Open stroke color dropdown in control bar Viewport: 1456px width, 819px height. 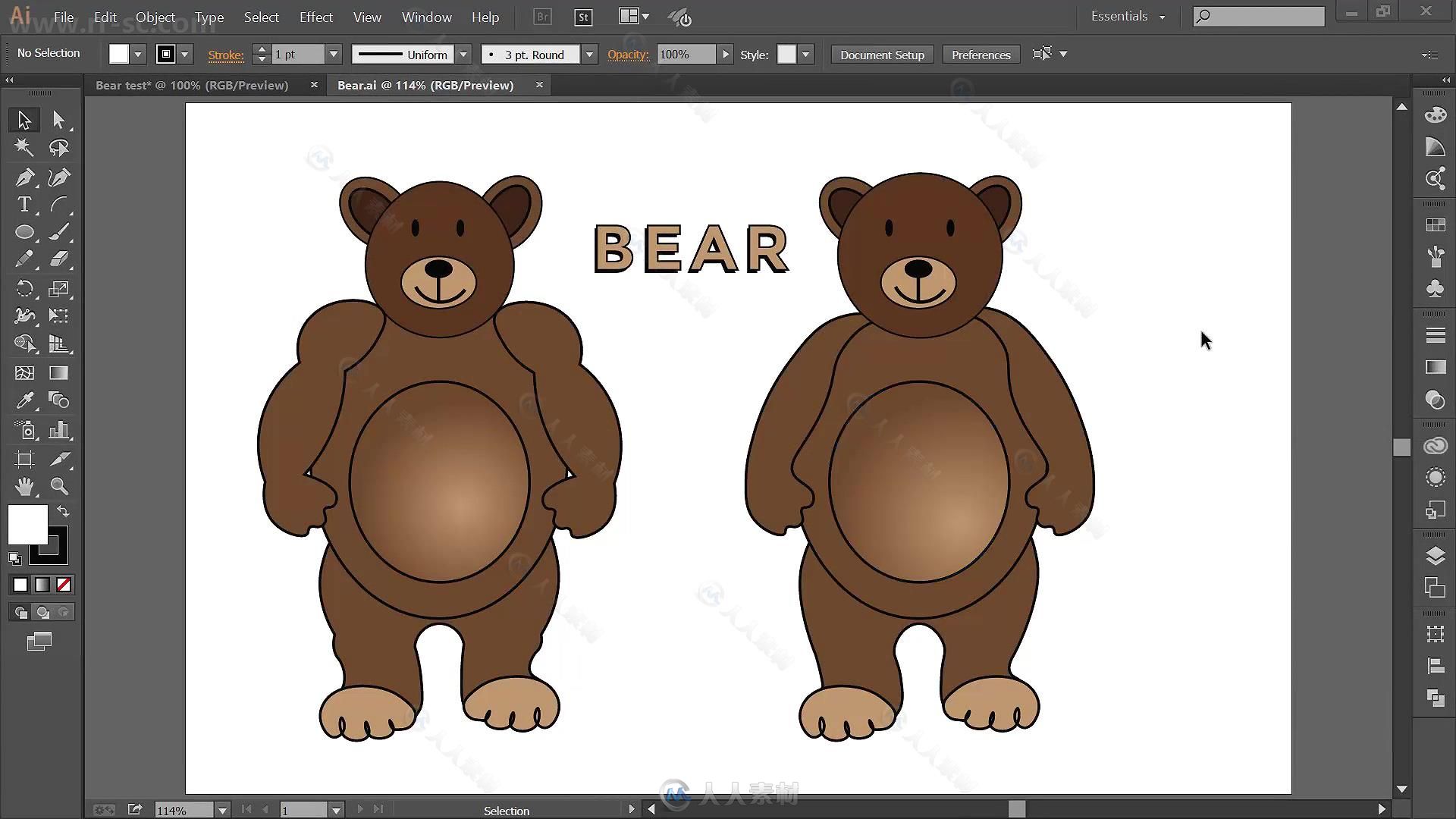(x=184, y=55)
